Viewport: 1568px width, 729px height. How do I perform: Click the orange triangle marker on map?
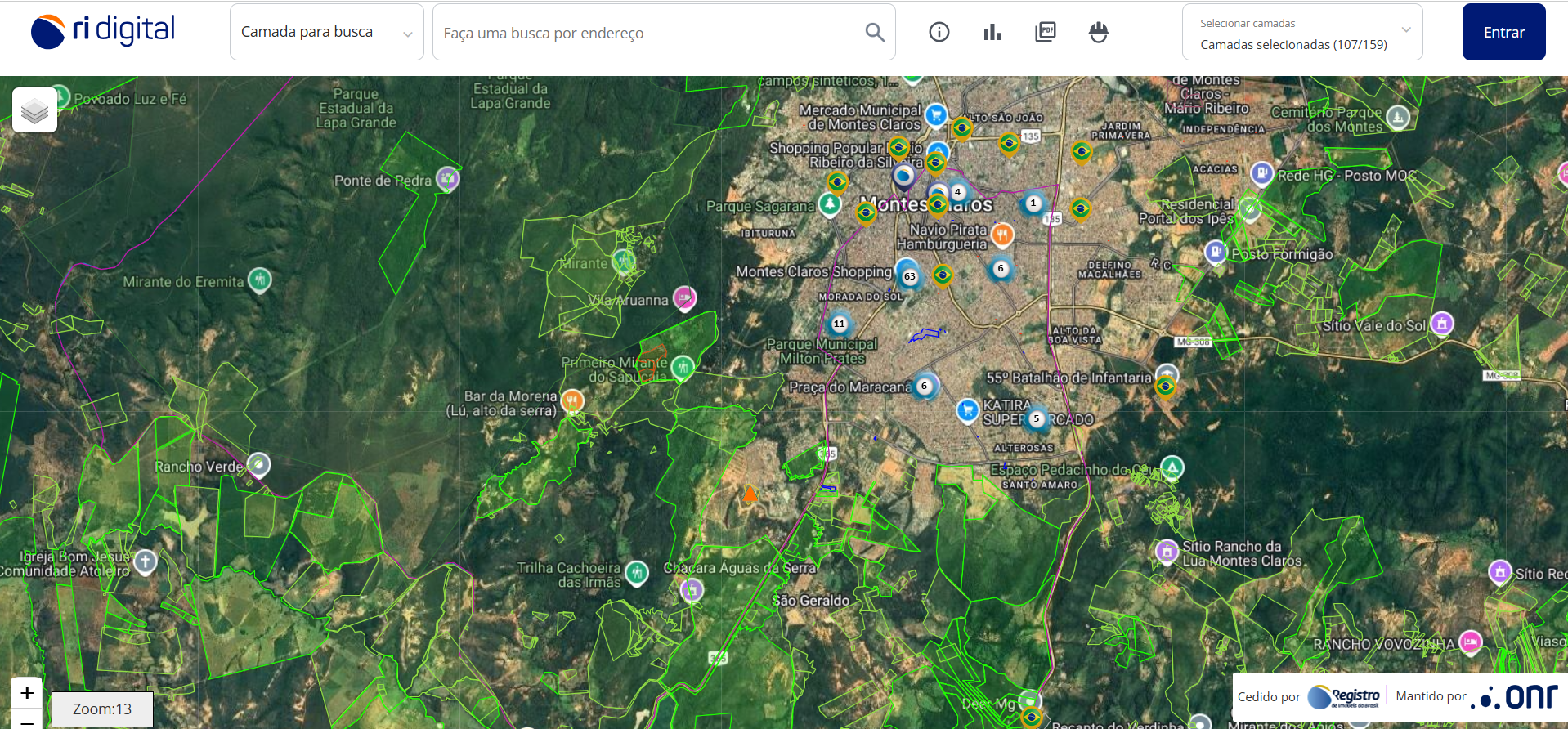click(x=750, y=494)
